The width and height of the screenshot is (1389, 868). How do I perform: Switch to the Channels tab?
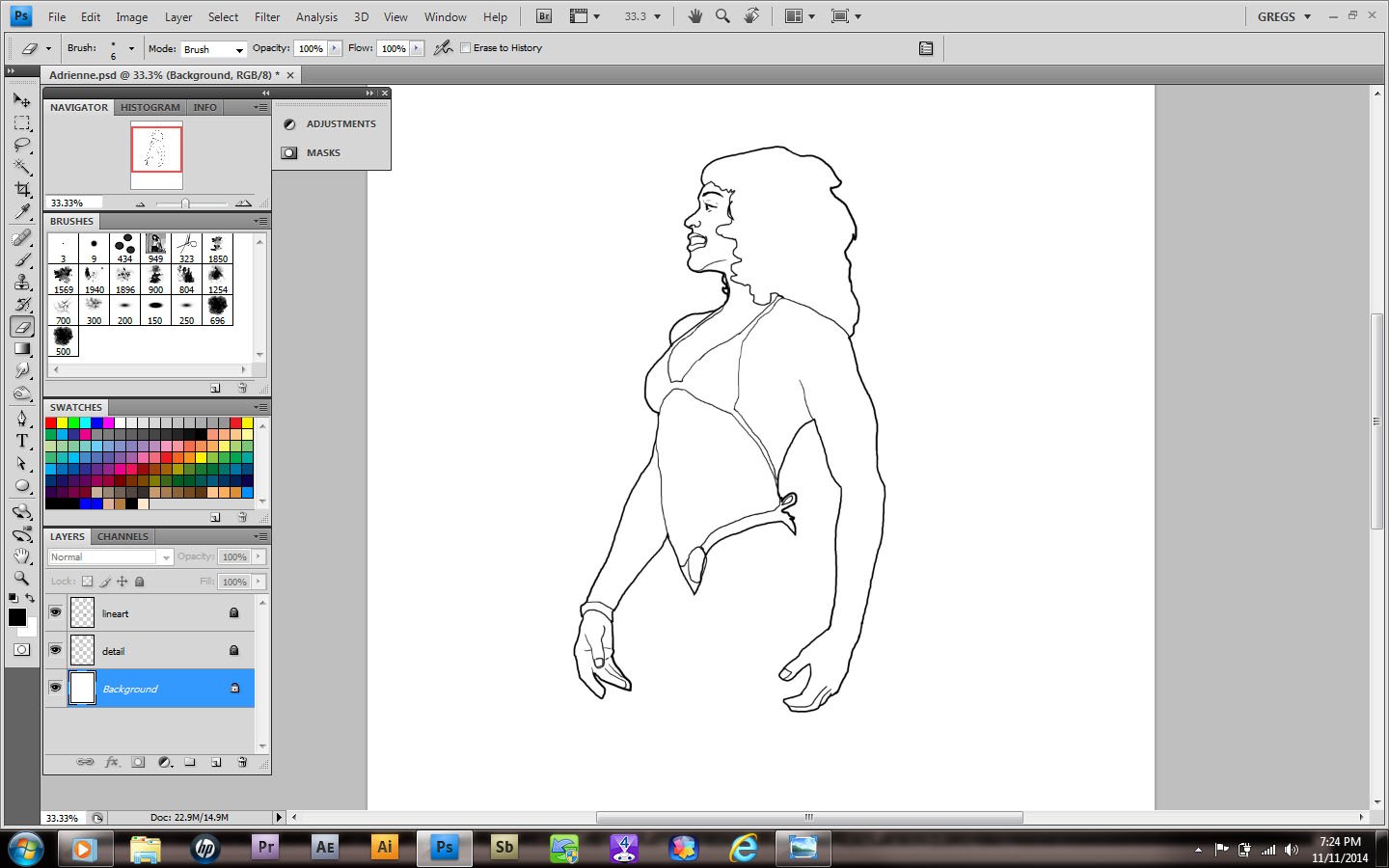click(x=123, y=536)
